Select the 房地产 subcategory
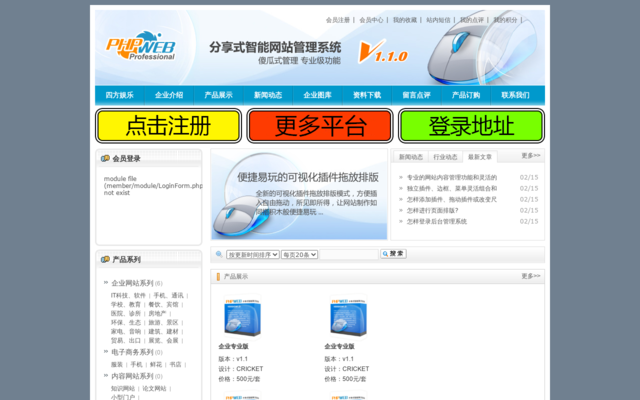 click(x=157, y=313)
